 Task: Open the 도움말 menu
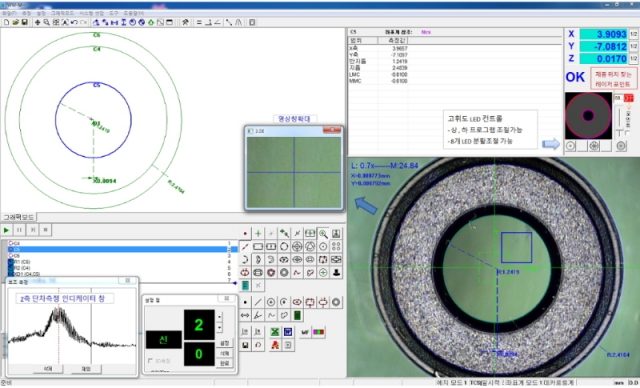click(x=134, y=13)
